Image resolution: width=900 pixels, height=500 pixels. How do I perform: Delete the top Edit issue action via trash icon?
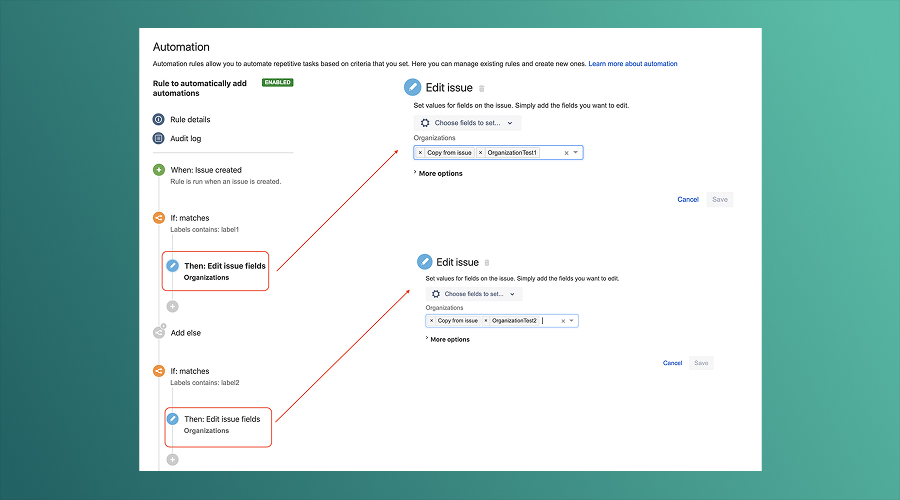[x=482, y=88]
